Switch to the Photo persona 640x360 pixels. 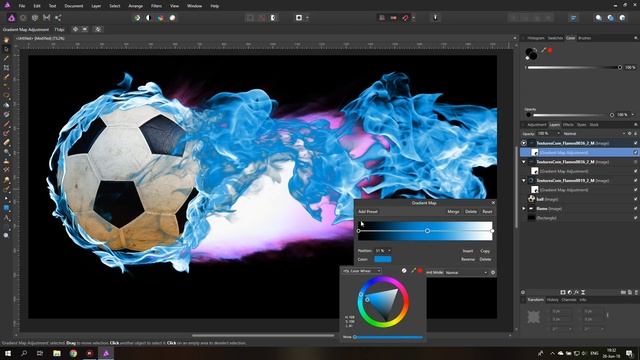pyautogui.click(x=11, y=18)
